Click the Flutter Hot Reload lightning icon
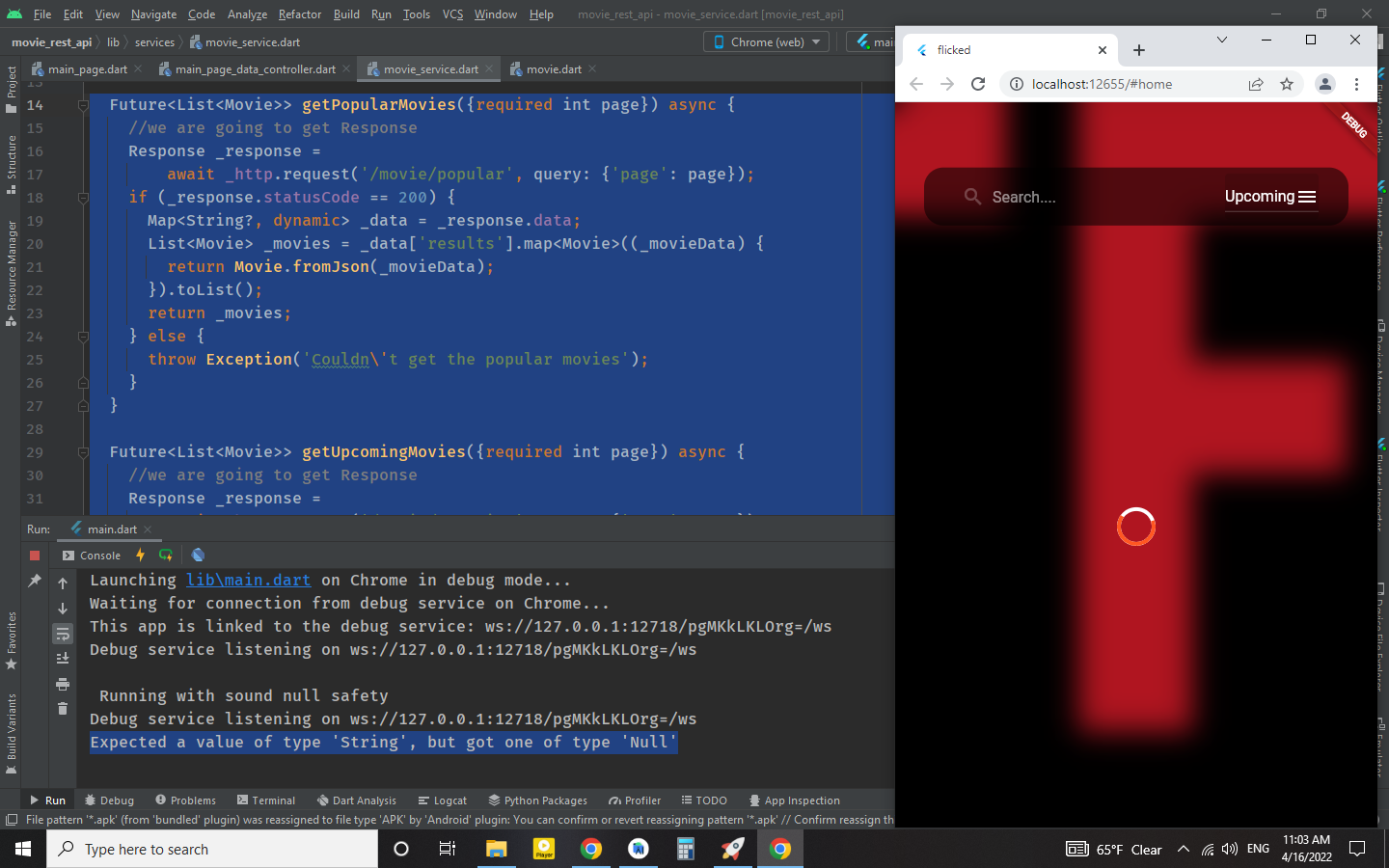1389x868 pixels. coord(140,555)
